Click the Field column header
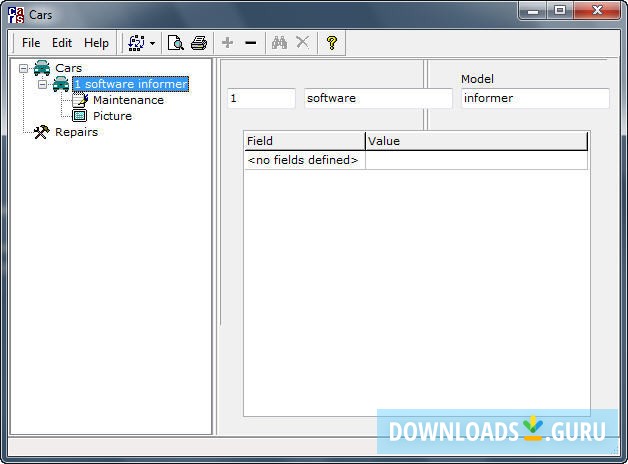This screenshot has width=628, height=464. click(x=304, y=141)
